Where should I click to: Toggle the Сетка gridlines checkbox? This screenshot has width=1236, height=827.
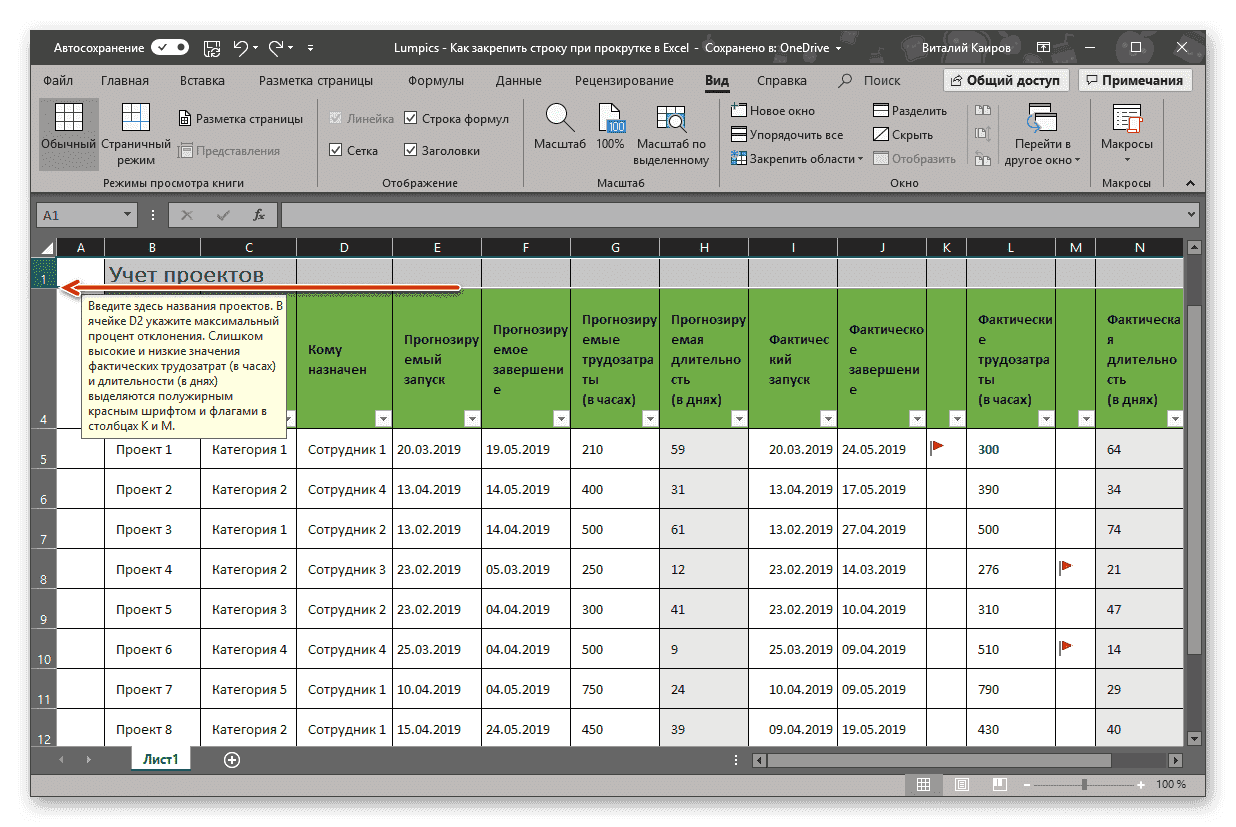[336, 150]
